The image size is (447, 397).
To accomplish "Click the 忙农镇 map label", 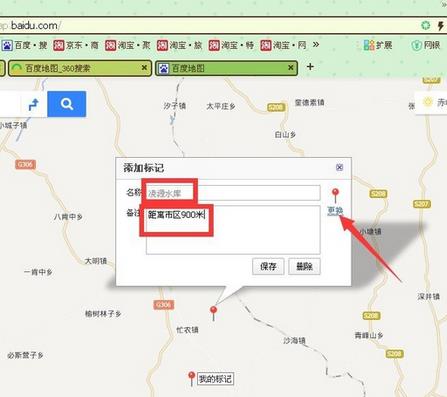I will pos(187,330).
